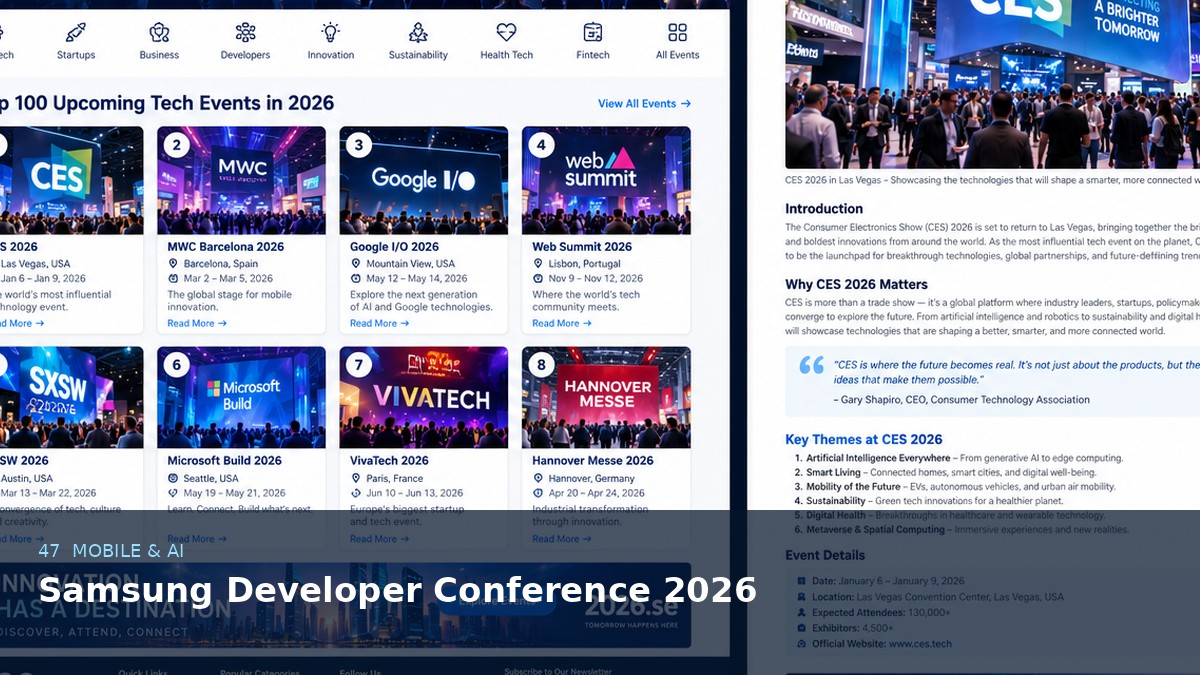Open the MWC event image
Image resolution: width=1200 pixels, height=675 pixels.
pyautogui.click(x=241, y=180)
